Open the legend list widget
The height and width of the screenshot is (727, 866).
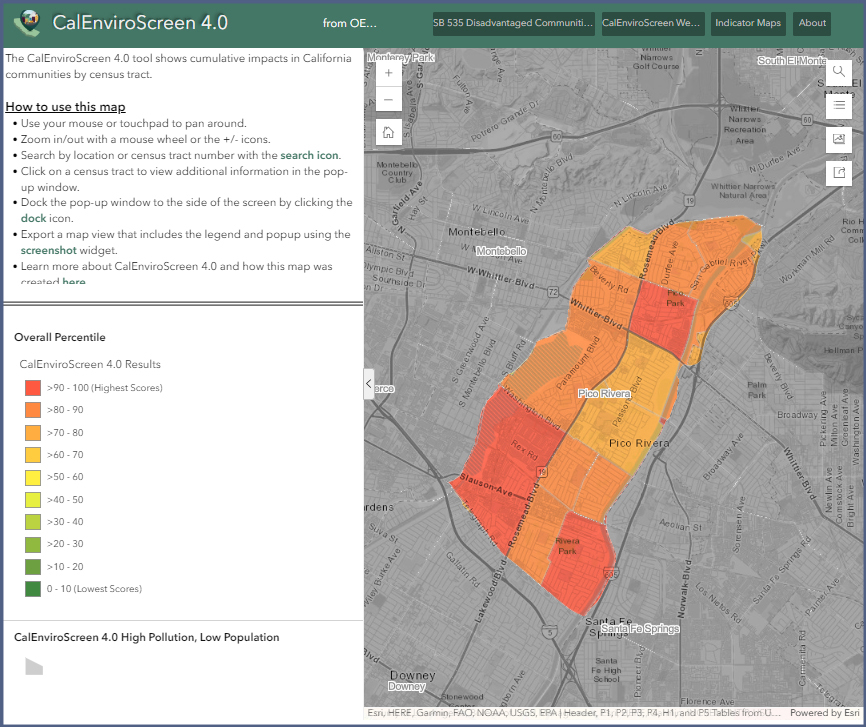click(838, 105)
